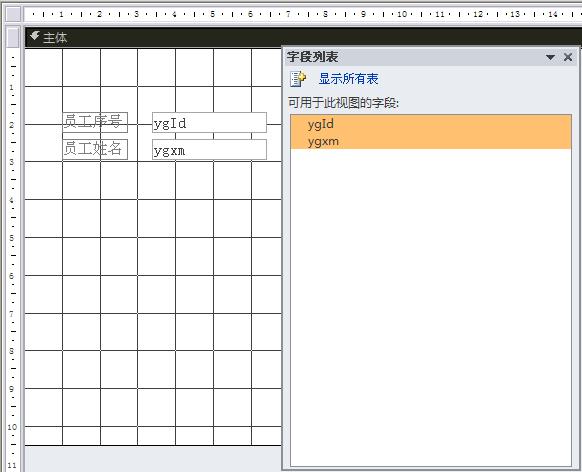
Task: Click the 主体 section selector on vertical ruler
Action: point(13,37)
